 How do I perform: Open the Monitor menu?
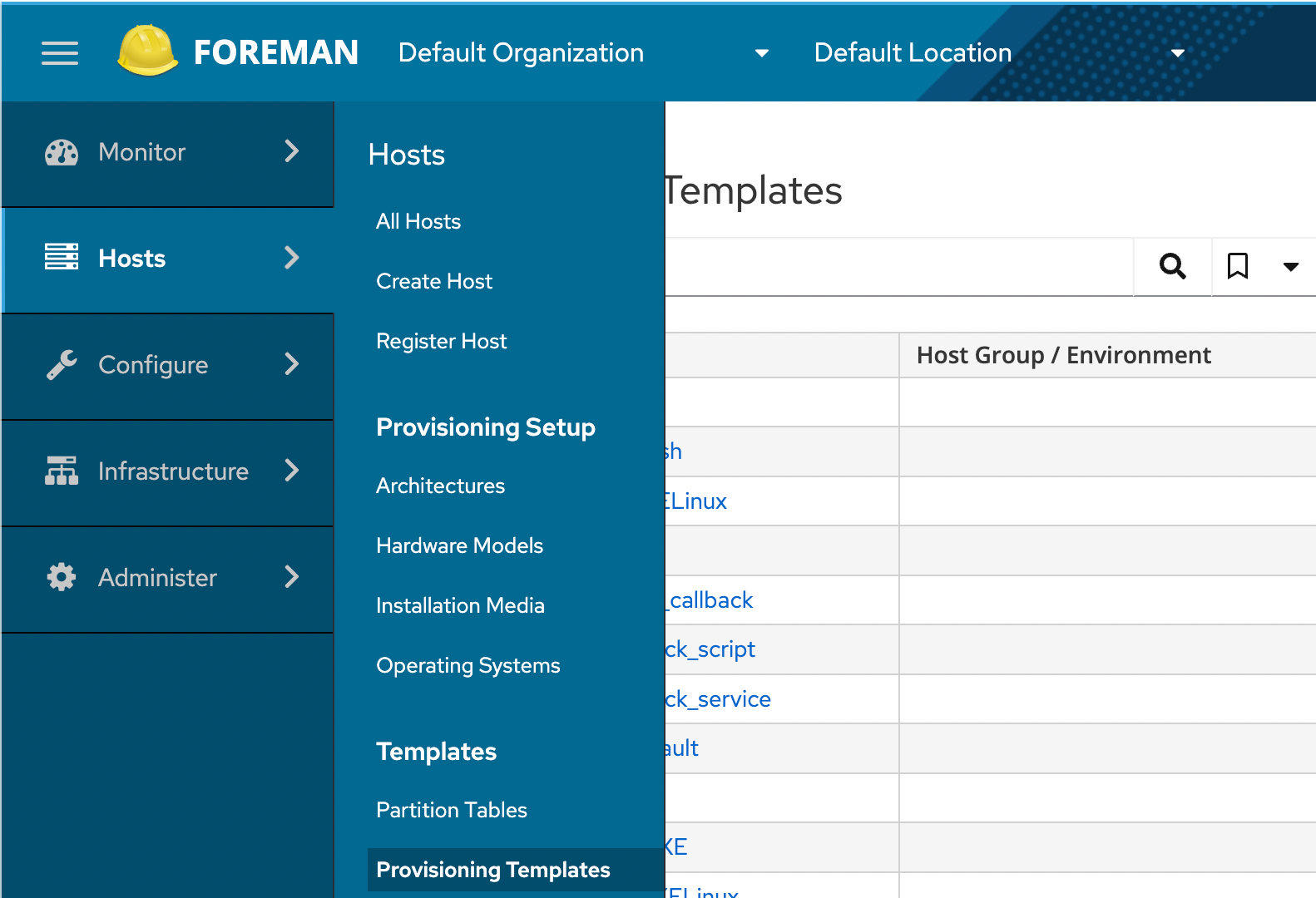click(167, 154)
